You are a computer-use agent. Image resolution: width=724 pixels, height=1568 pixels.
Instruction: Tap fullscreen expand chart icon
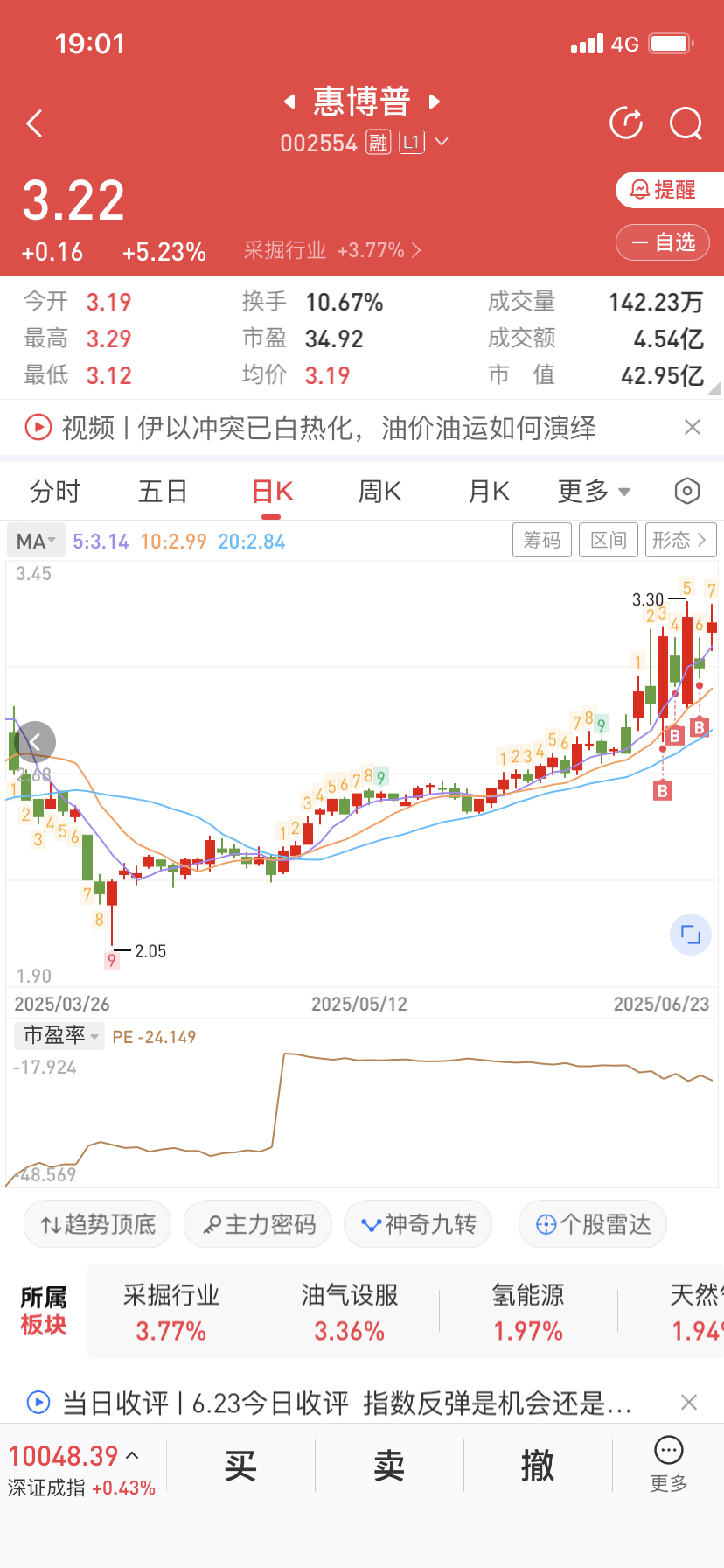point(691,934)
